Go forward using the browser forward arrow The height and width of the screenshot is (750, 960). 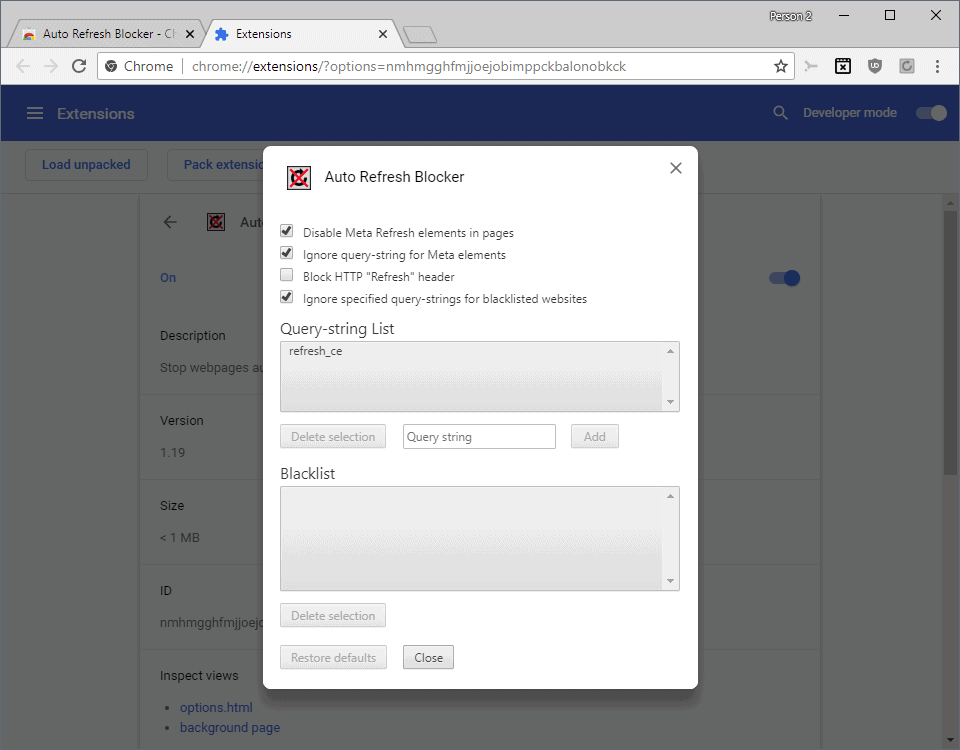point(51,66)
